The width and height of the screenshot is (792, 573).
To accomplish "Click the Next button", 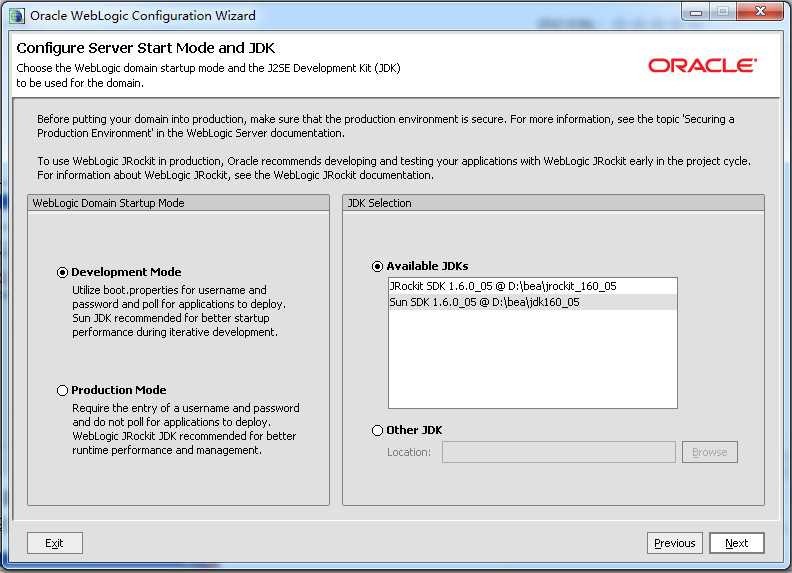I will pyautogui.click(x=736, y=543).
